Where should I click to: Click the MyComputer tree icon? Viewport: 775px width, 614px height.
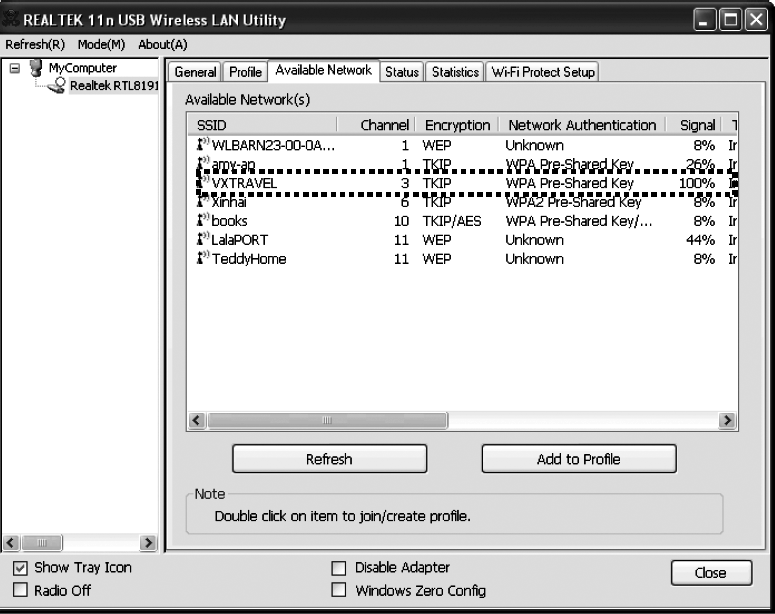pos(36,68)
